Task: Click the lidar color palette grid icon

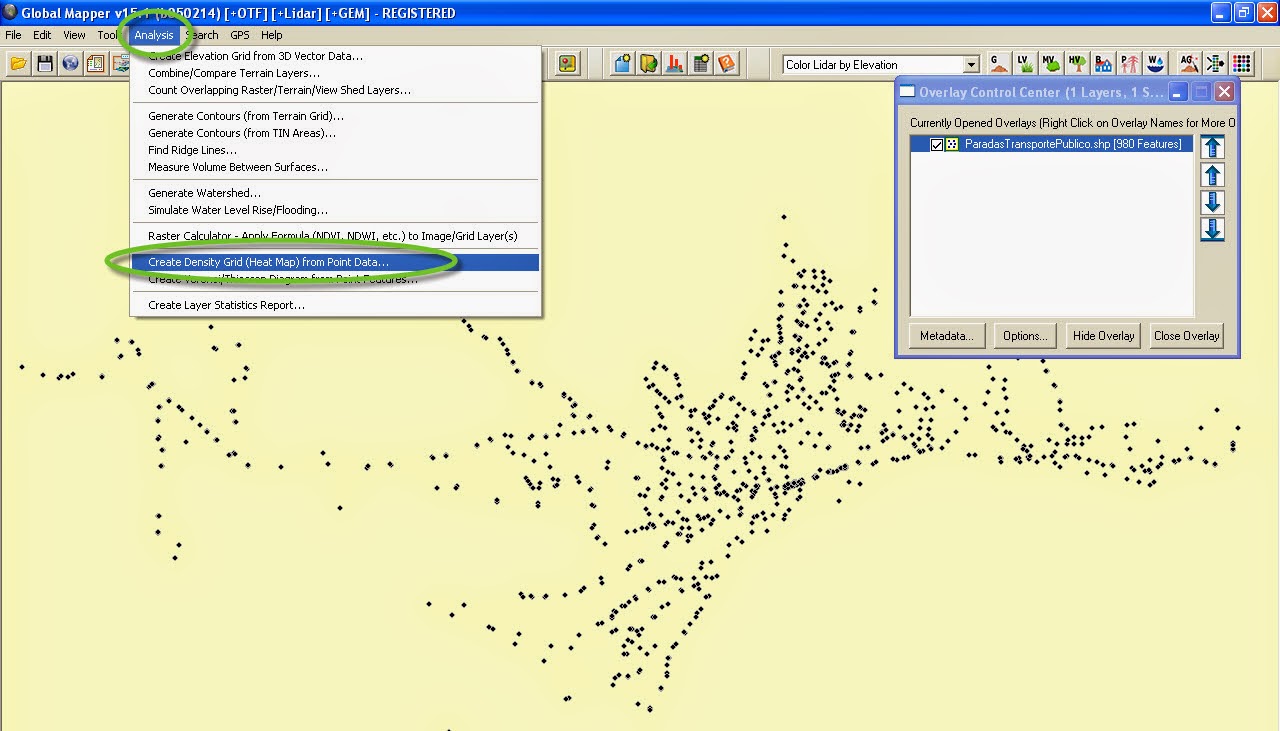Action: (x=1240, y=62)
